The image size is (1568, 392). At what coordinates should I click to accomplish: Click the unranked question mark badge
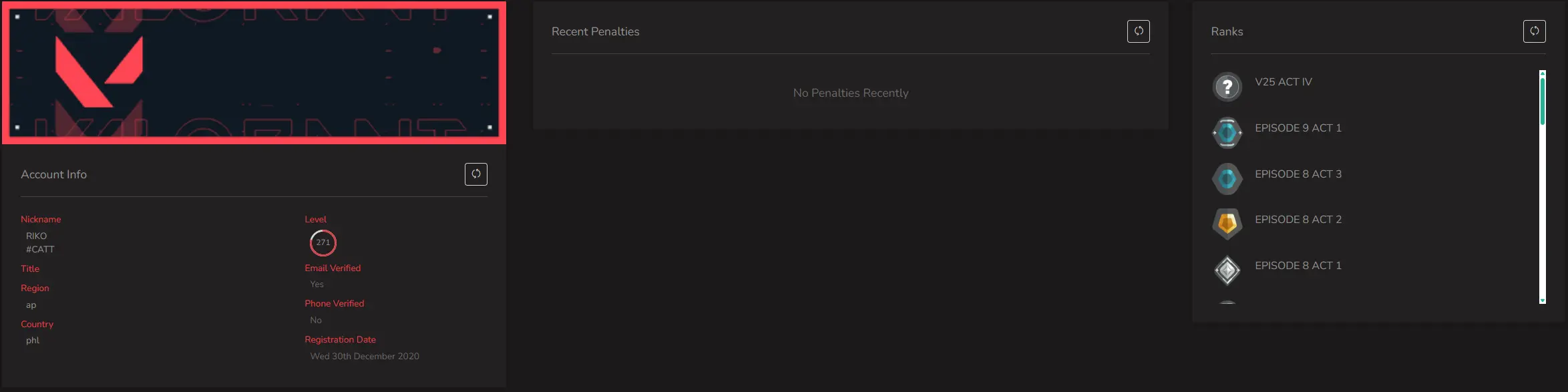pos(1227,87)
